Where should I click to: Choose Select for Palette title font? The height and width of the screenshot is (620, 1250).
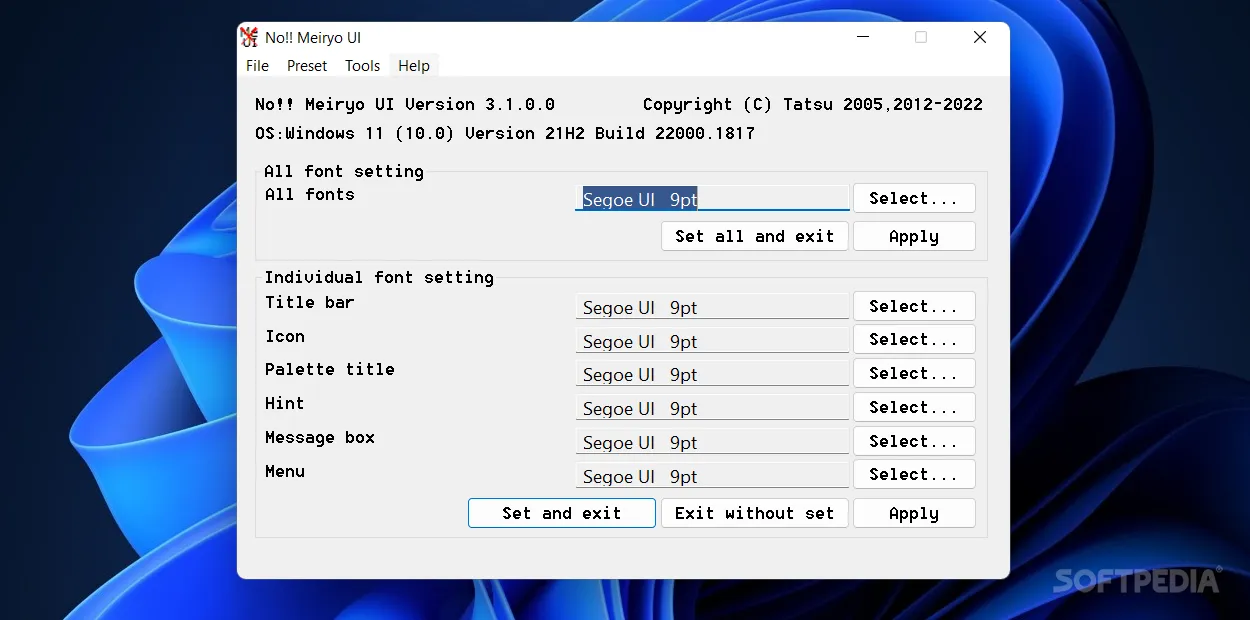[x=913, y=373]
